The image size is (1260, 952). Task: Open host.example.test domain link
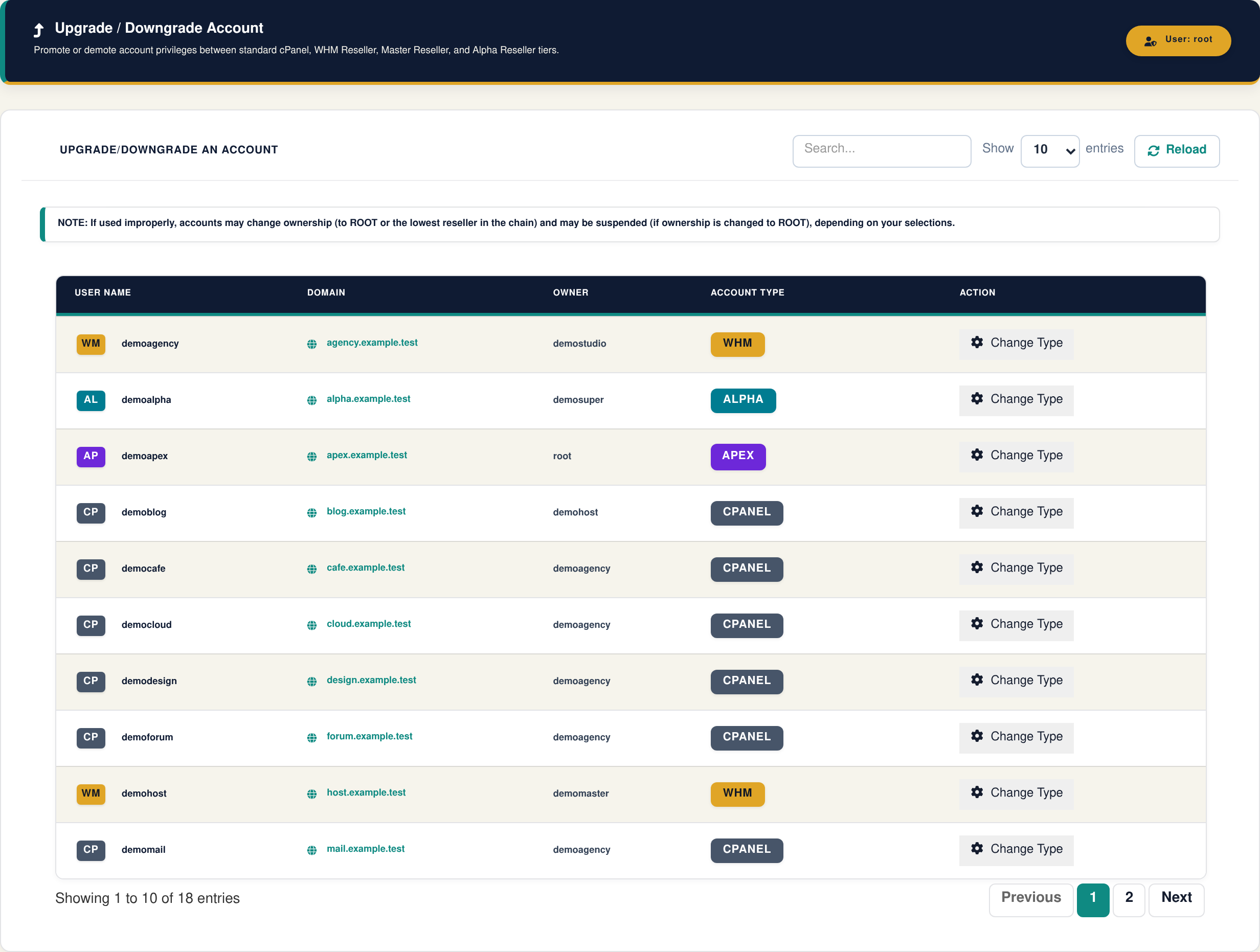366,792
